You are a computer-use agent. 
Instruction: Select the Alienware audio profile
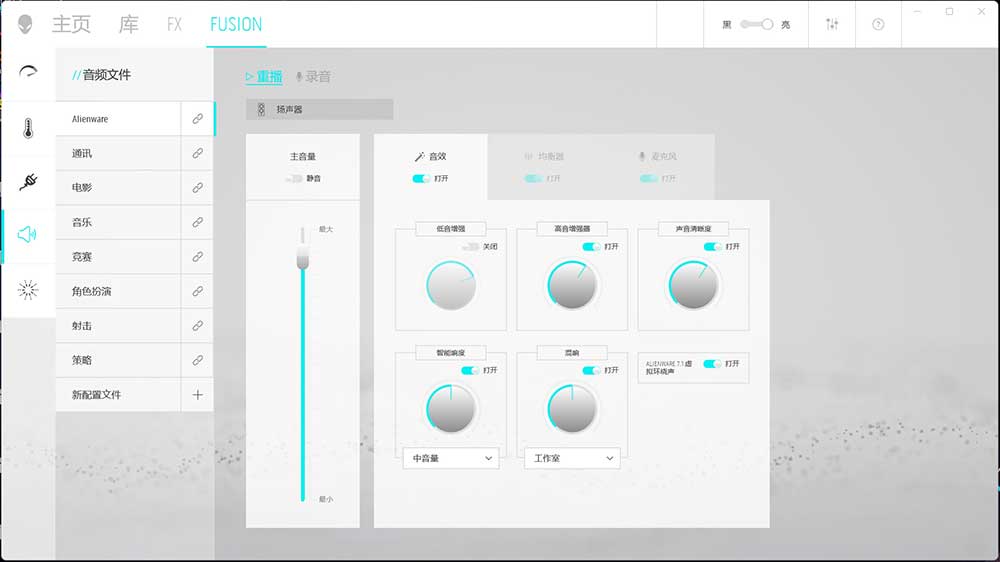tap(118, 119)
